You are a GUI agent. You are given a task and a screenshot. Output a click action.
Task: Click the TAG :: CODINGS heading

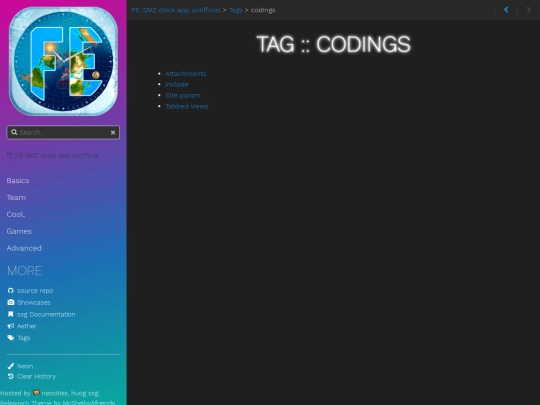333,44
